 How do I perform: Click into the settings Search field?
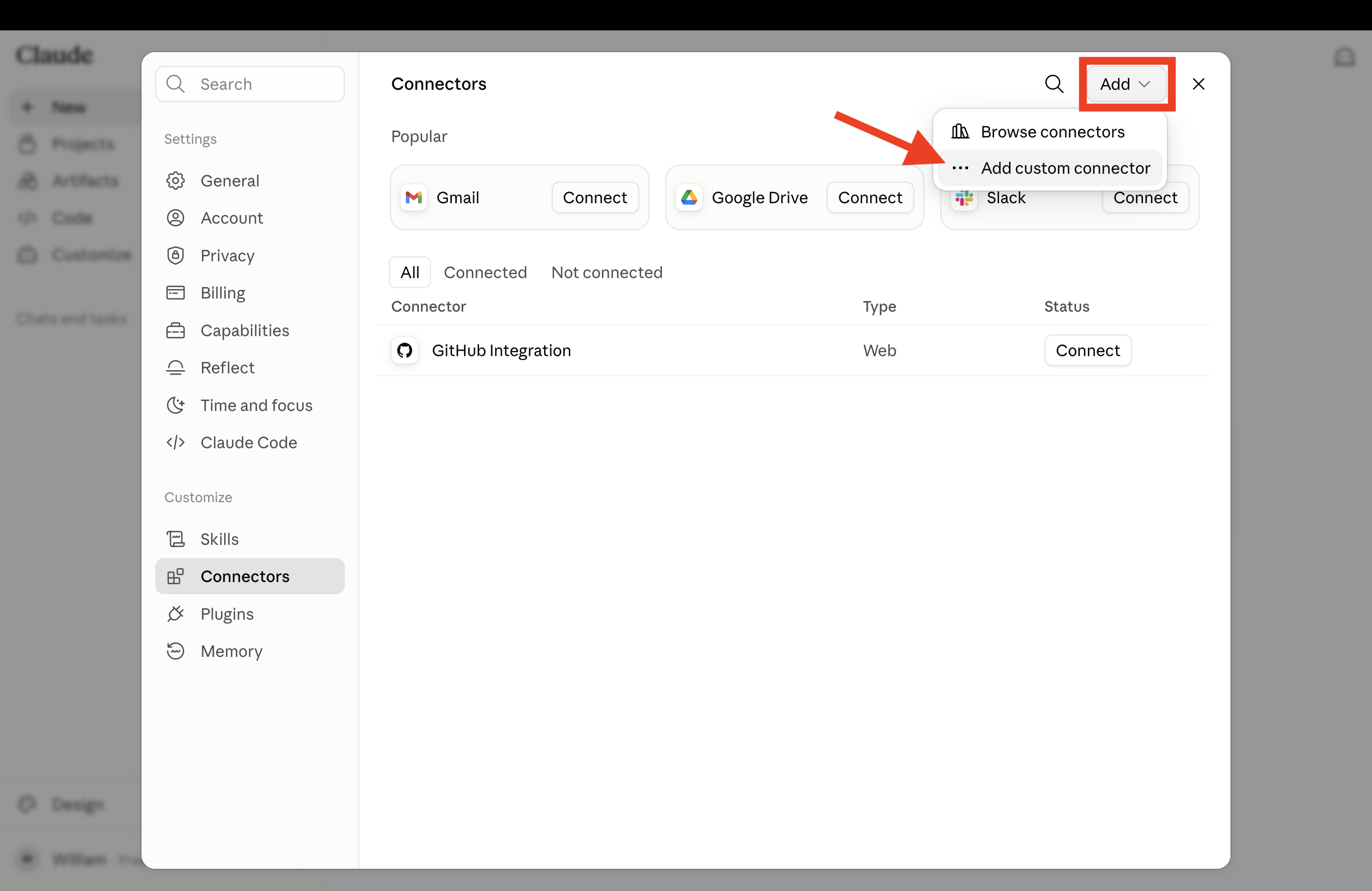[250, 84]
